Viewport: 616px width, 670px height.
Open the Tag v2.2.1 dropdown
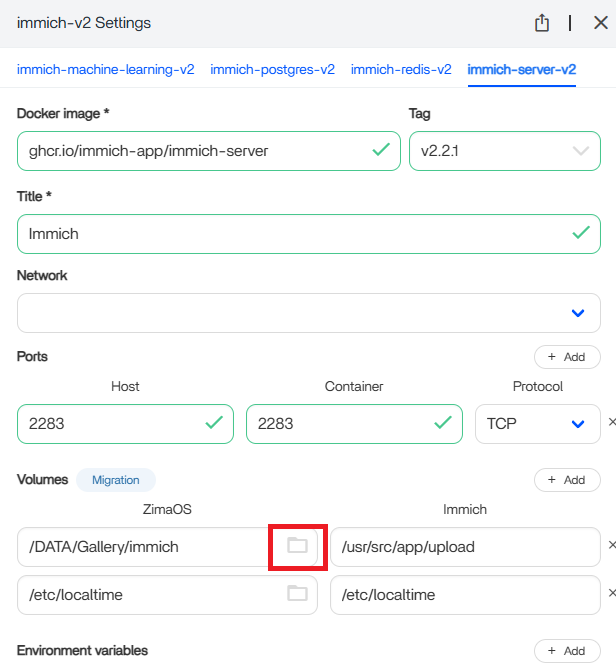[580, 151]
